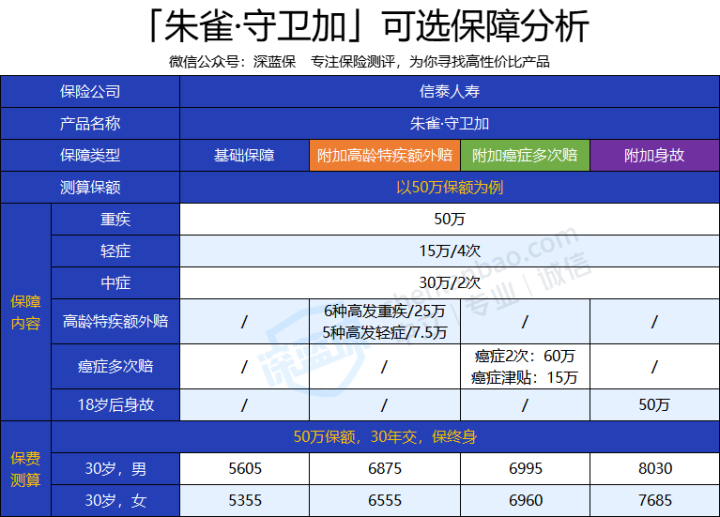Image resolution: width=720 pixels, height=517 pixels.
Task: Click the 15万/4次 cell
Action: 450,251
